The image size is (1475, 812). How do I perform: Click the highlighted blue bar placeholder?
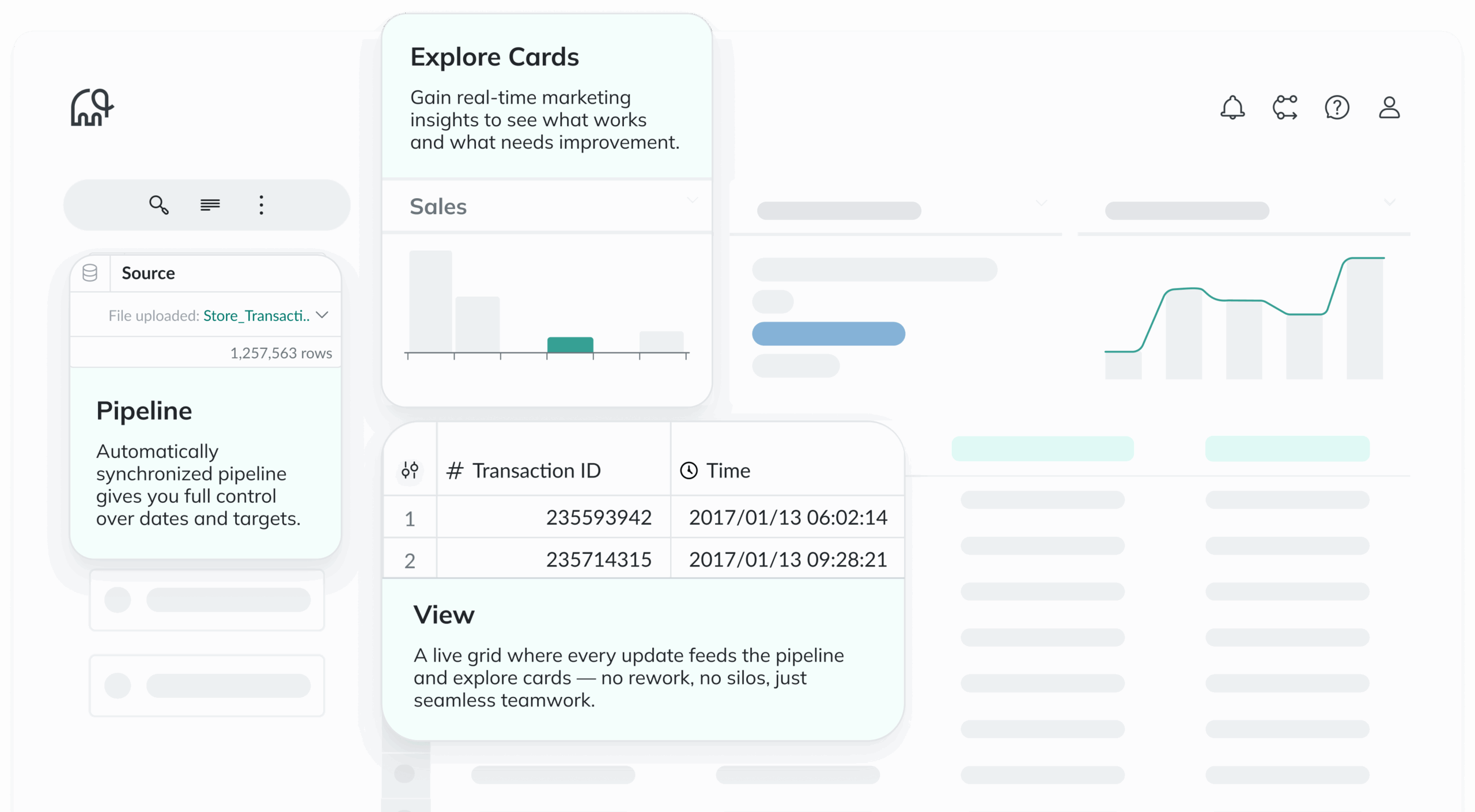(829, 334)
